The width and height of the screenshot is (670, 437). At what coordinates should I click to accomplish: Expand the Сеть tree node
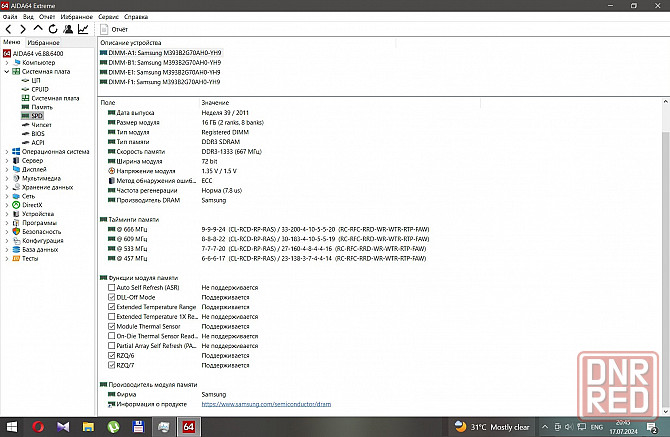pos(7,196)
